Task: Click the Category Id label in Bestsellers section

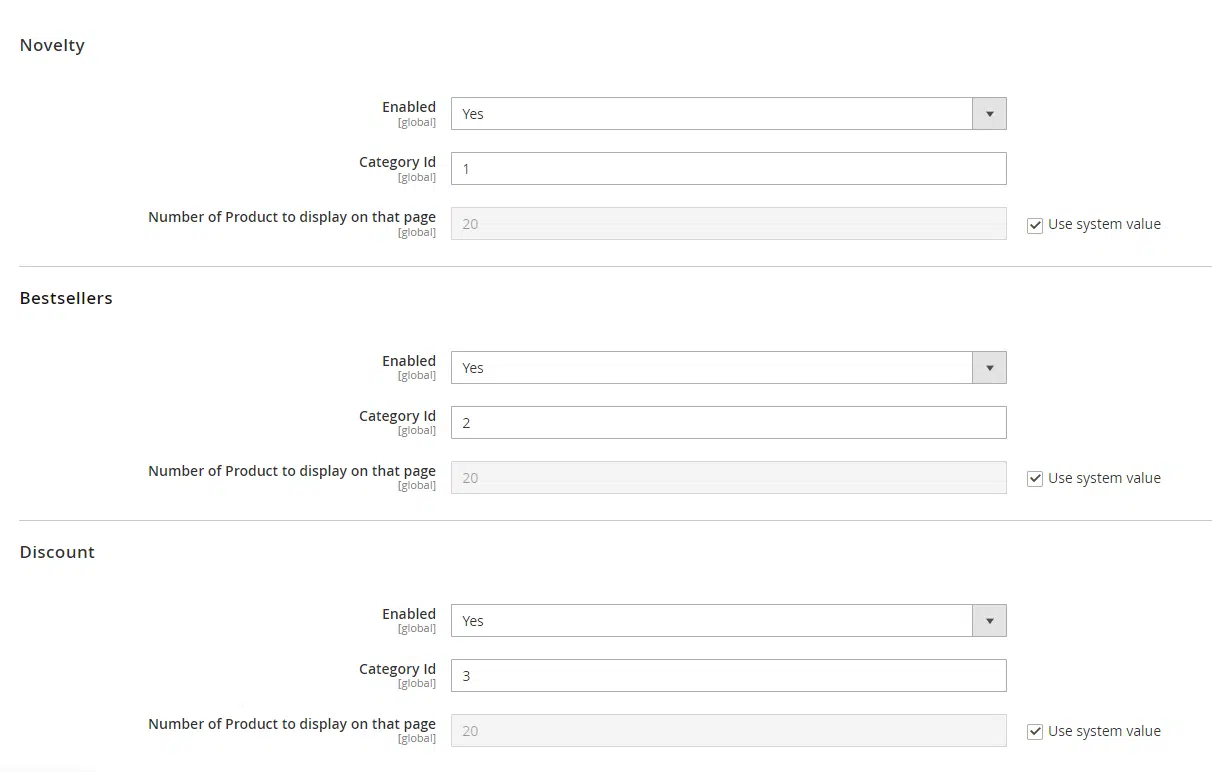Action: coord(397,415)
